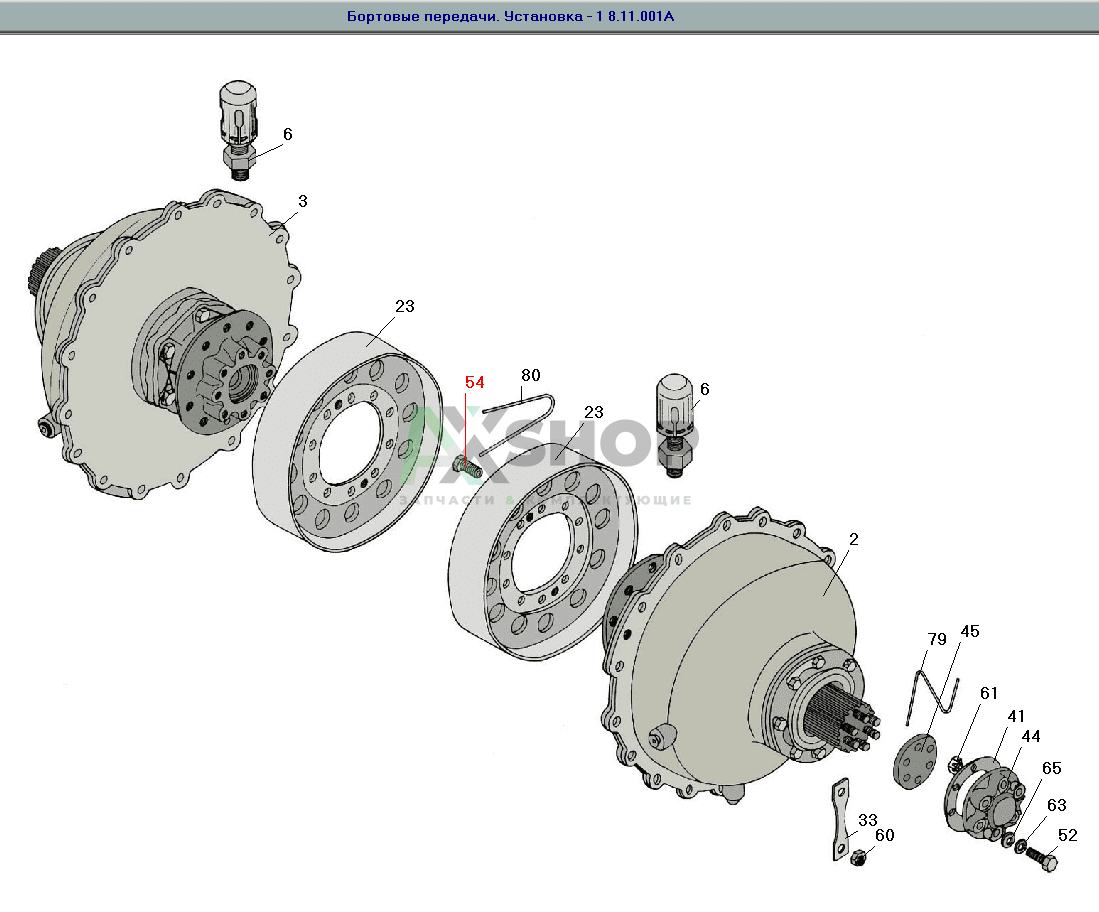1099x912 pixels.
Task: Click the title bar Бортовые передачи
Action: [510, 16]
